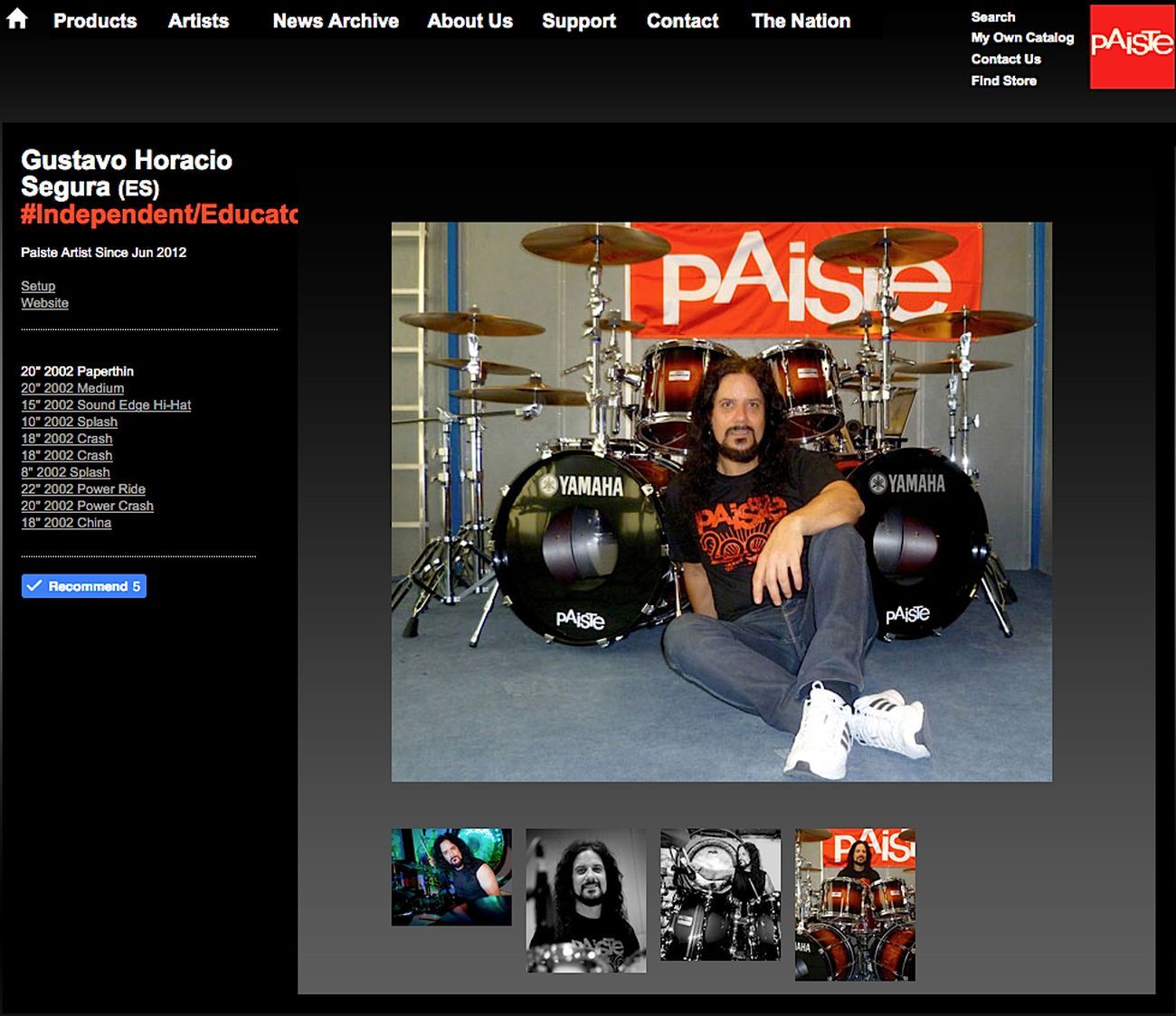Visit the artist's Website link
Screen dimensions: 1176x1016
(44, 303)
